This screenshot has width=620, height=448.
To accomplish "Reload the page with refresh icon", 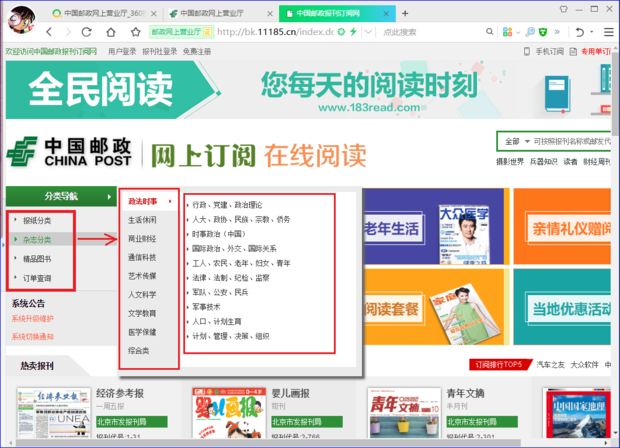I will 87,32.
